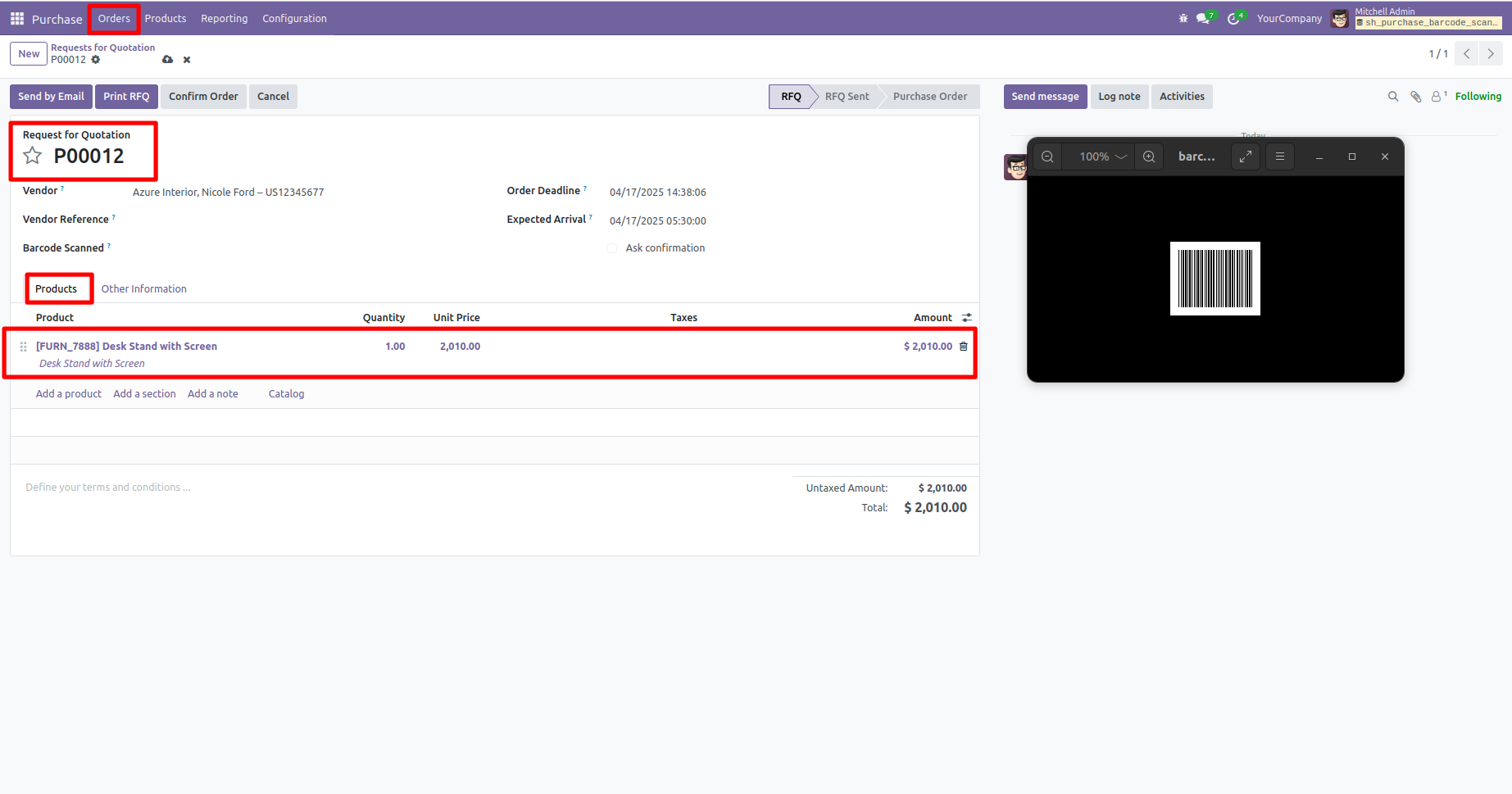Switch to Other Information tab
The height and width of the screenshot is (794, 1512).
pyautogui.click(x=144, y=288)
